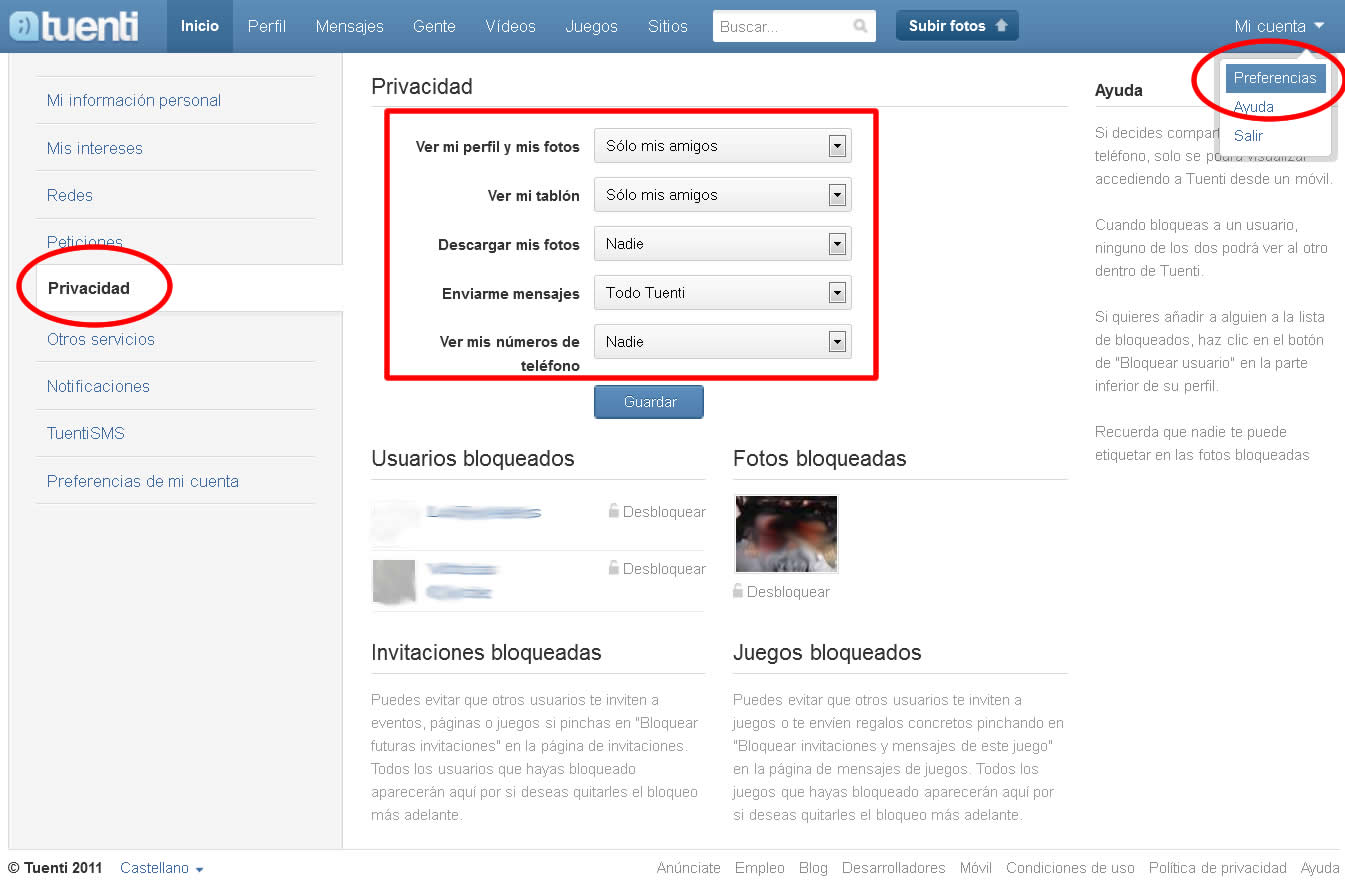Viewport: 1345px width, 896px height.
Task: Open the Empleo footer link
Action: point(760,868)
